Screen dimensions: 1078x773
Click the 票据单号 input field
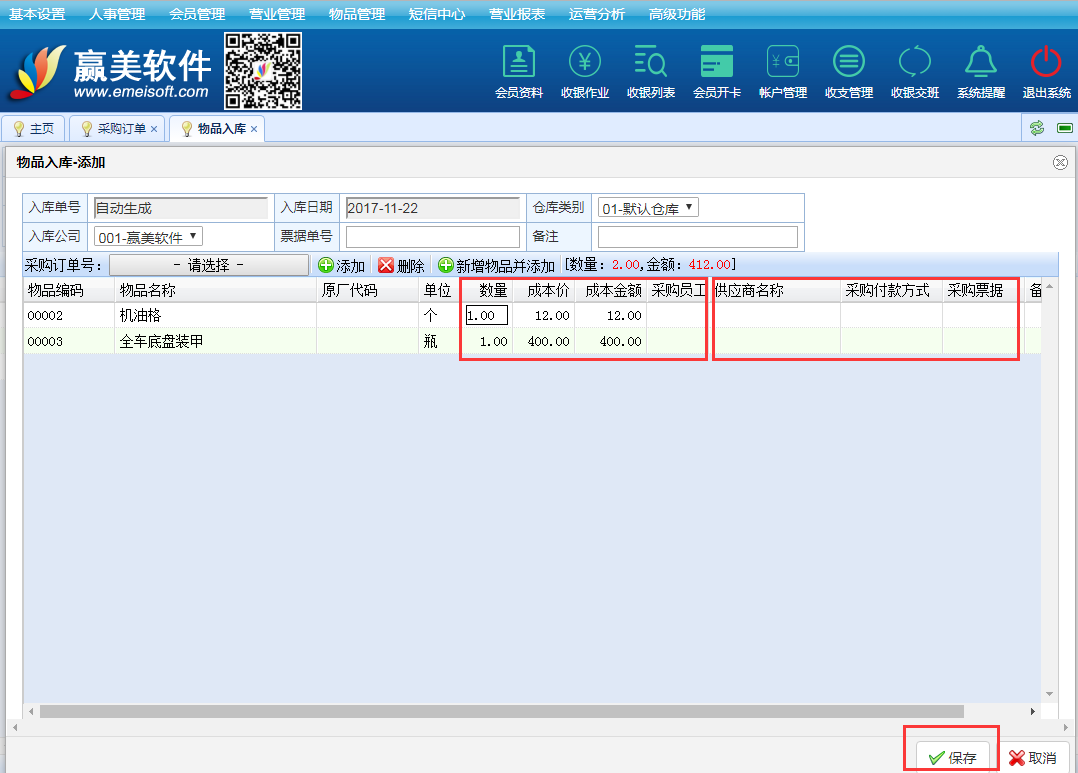tap(433, 237)
